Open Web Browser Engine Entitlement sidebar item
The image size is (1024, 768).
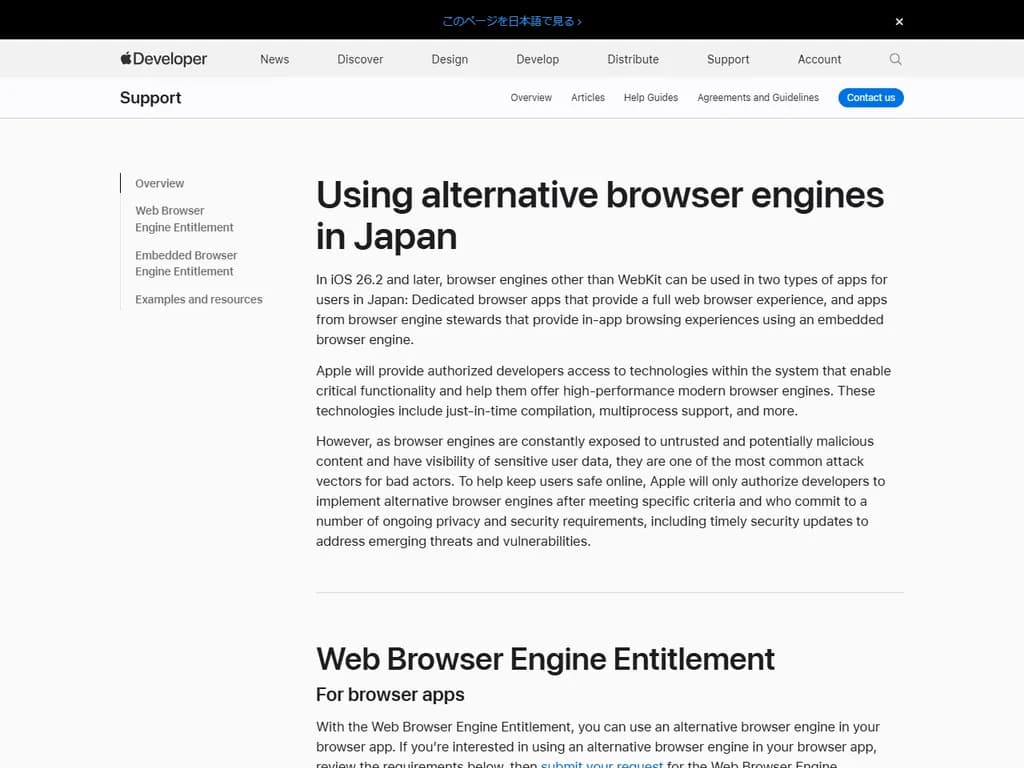point(184,219)
